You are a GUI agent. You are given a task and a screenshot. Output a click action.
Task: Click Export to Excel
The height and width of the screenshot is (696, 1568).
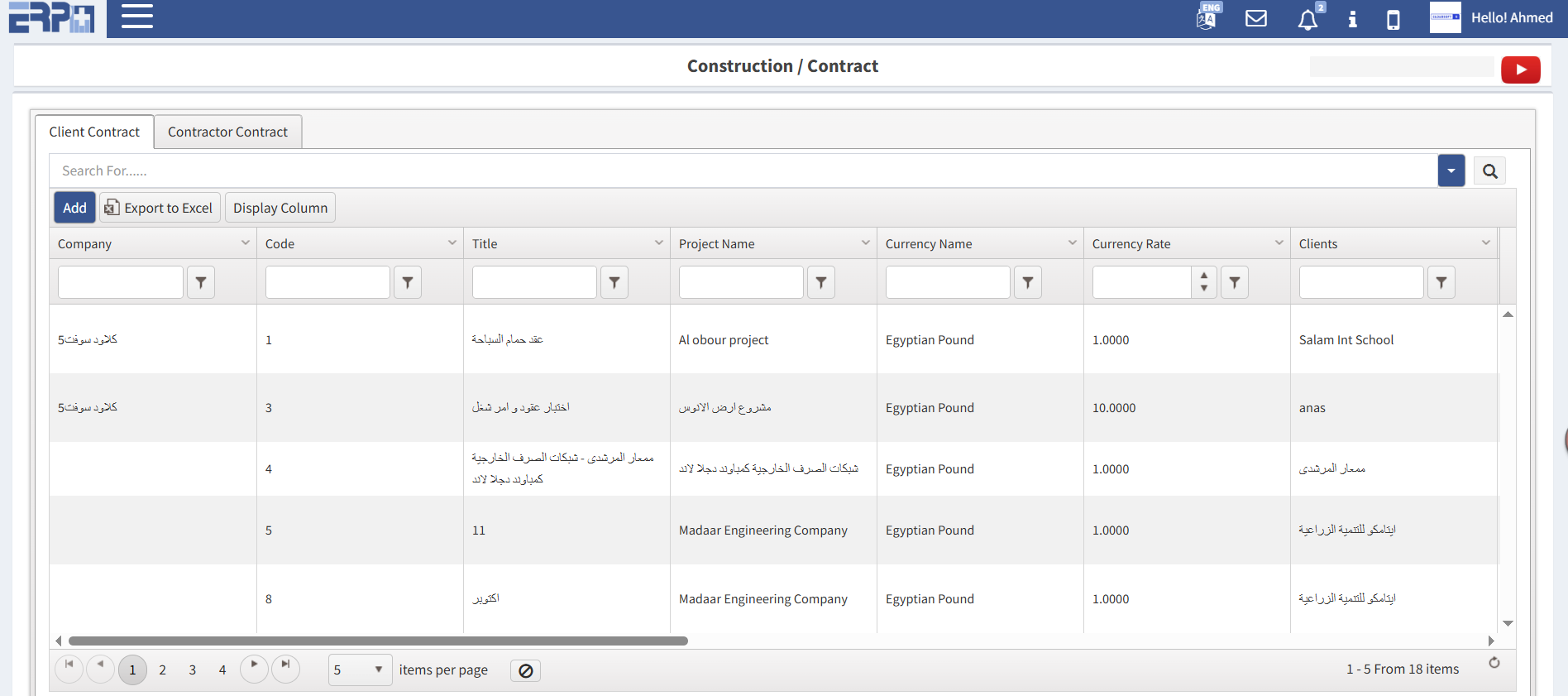(x=160, y=208)
